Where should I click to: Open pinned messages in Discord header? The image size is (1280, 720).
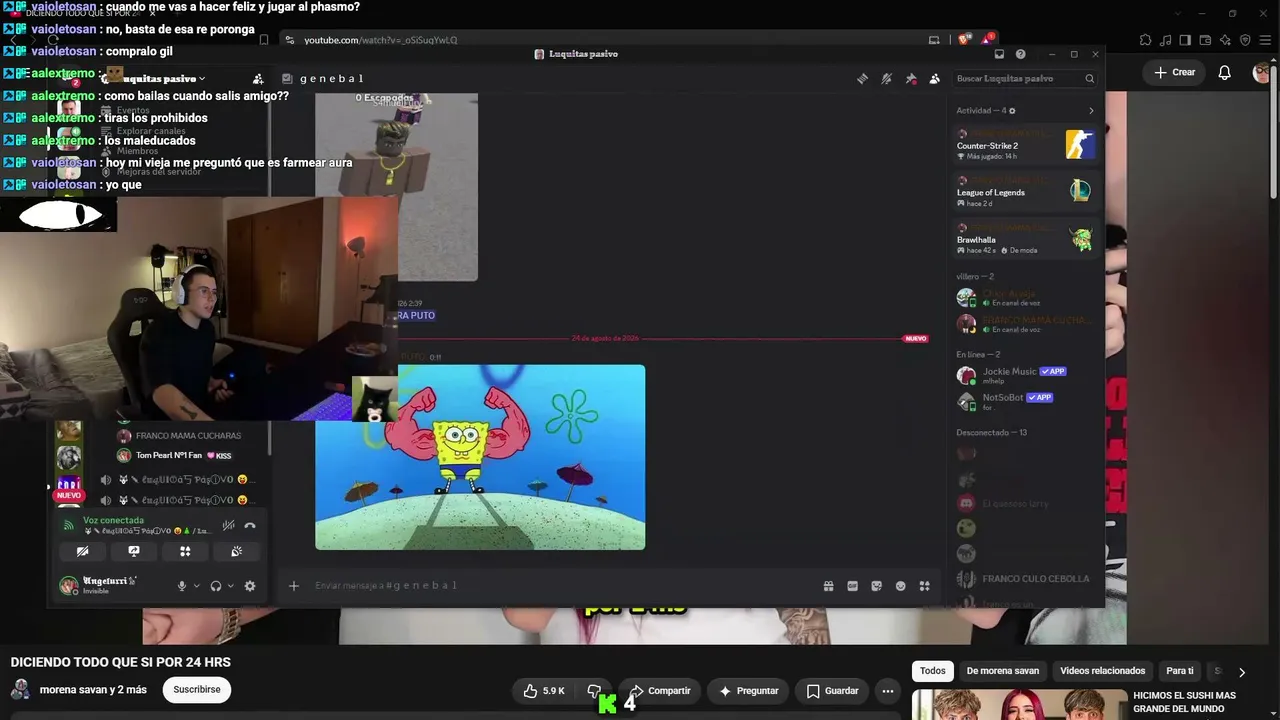point(910,79)
